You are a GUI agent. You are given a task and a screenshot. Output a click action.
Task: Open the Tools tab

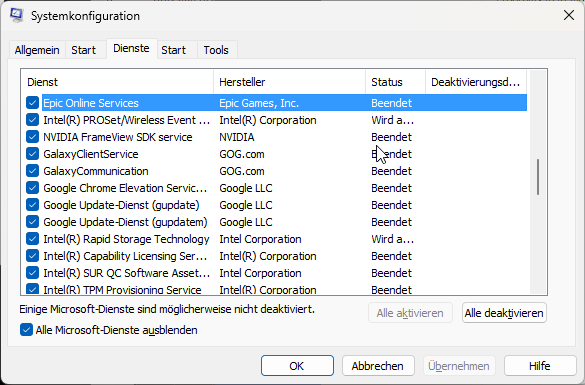coord(216,50)
